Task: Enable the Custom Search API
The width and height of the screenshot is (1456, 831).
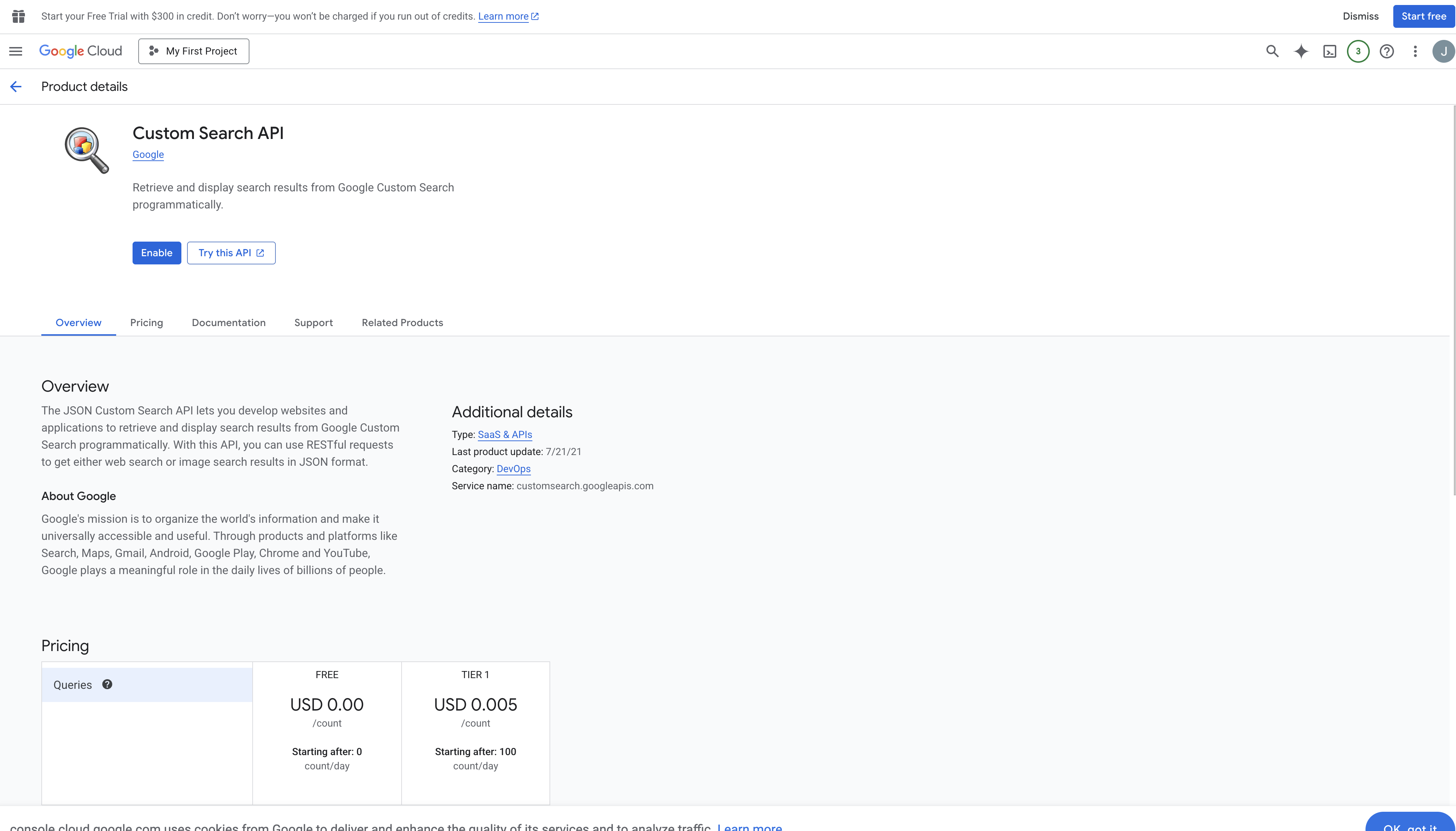Action: (x=157, y=253)
